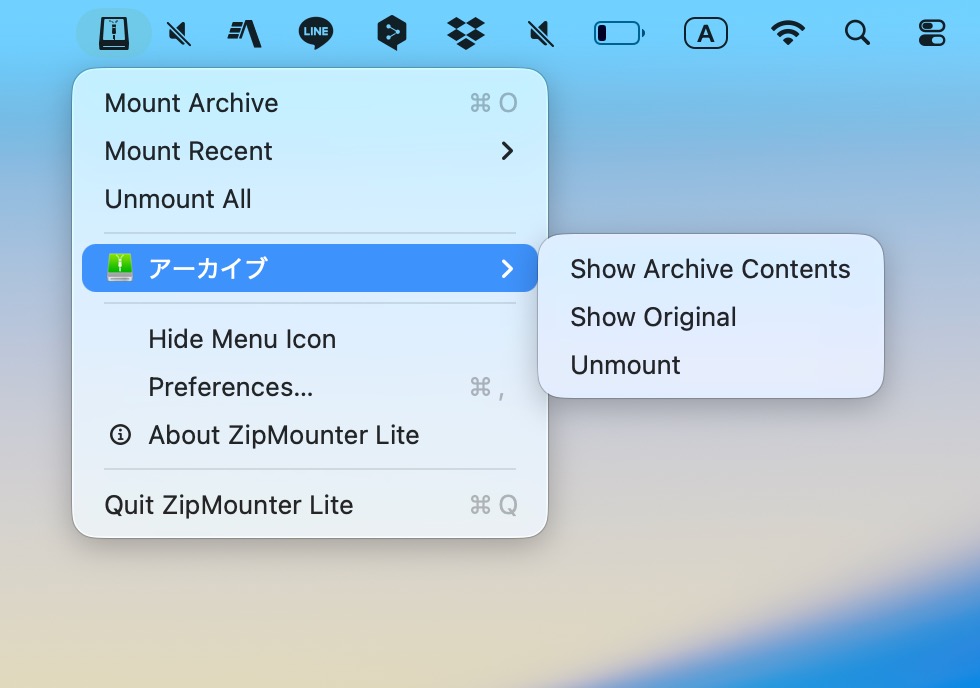Select Show Archive Contents in submenu

[x=710, y=269]
